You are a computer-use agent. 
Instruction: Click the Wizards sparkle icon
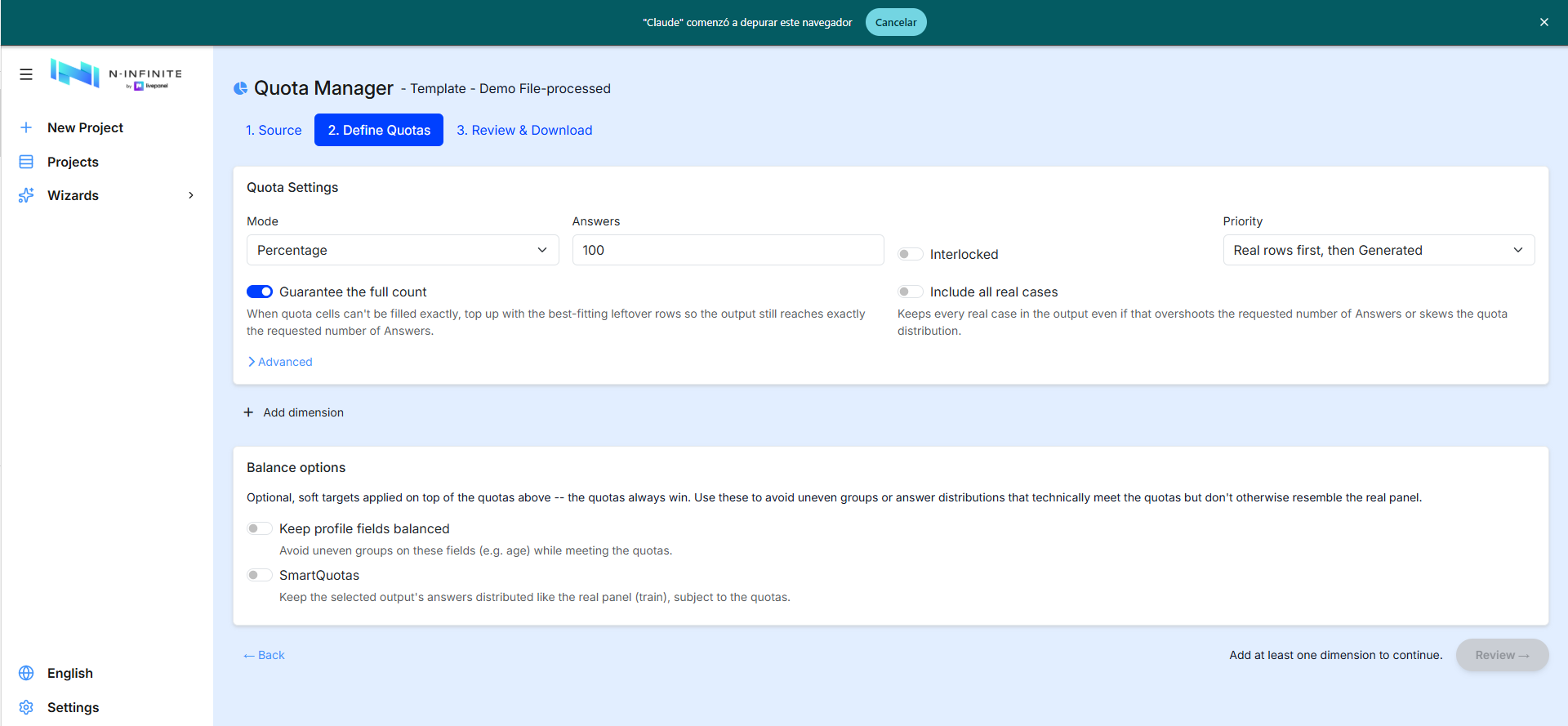[26, 195]
